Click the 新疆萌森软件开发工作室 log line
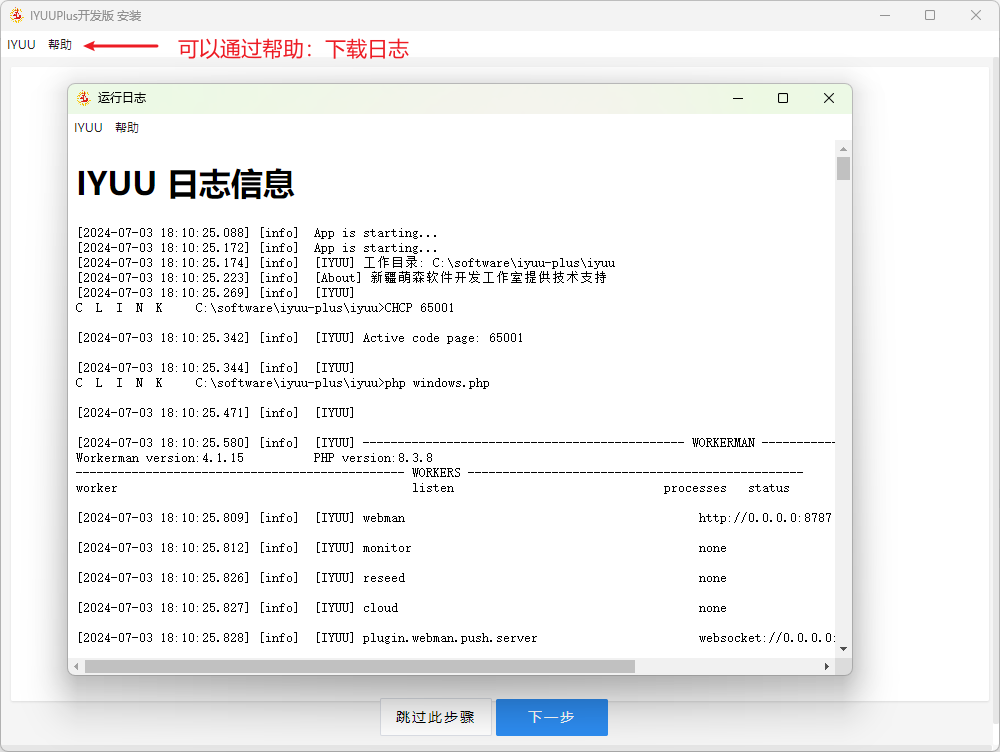Viewport: 1000px width, 752px height. point(342,277)
